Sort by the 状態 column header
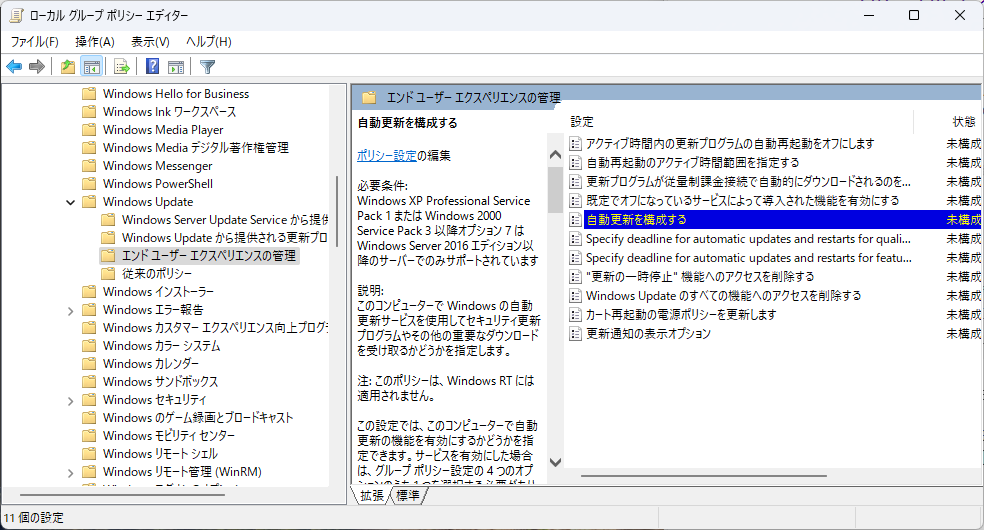 pyautogui.click(x=963, y=122)
